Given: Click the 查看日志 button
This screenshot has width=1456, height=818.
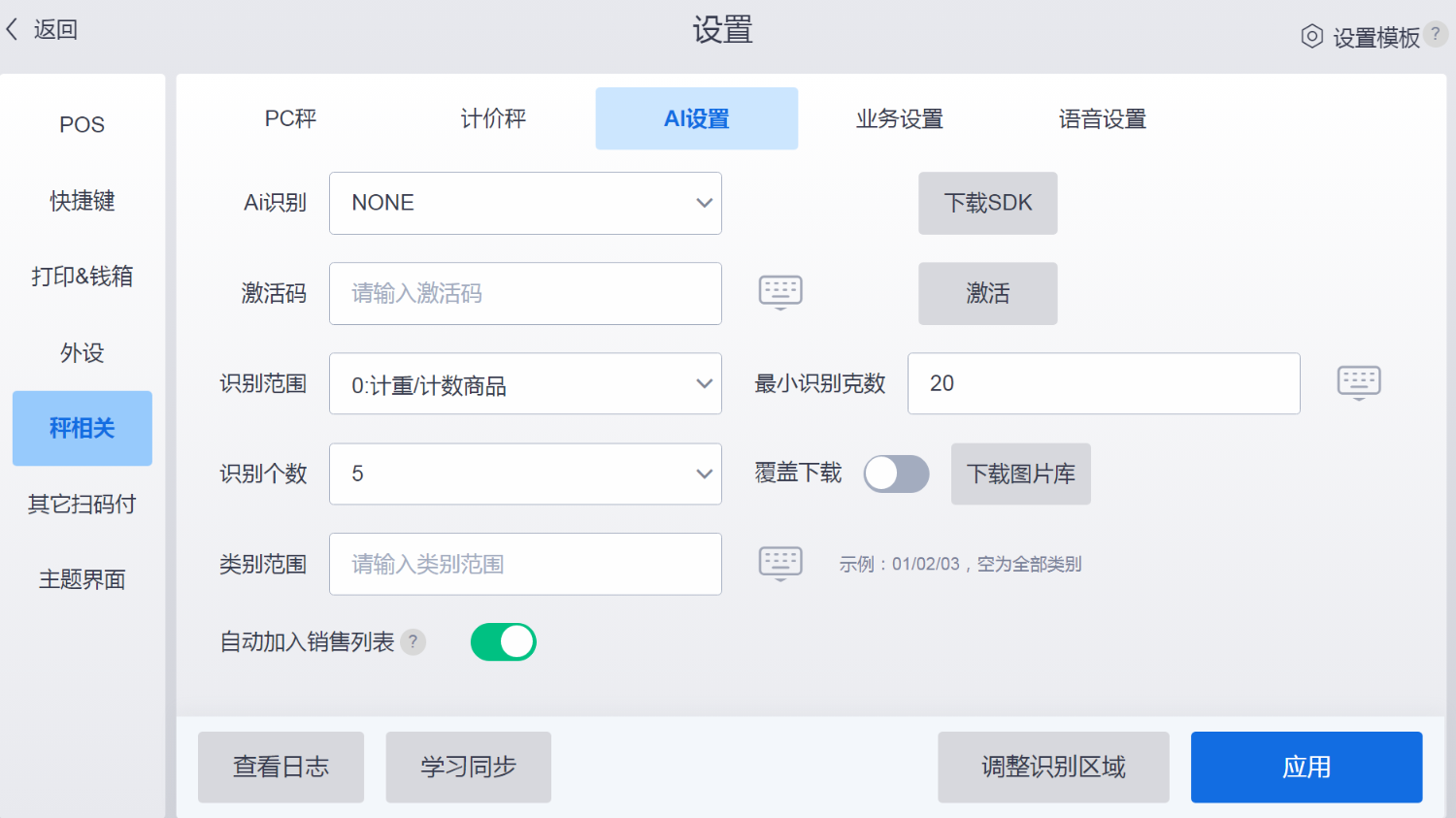Looking at the screenshot, I should click(x=281, y=767).
